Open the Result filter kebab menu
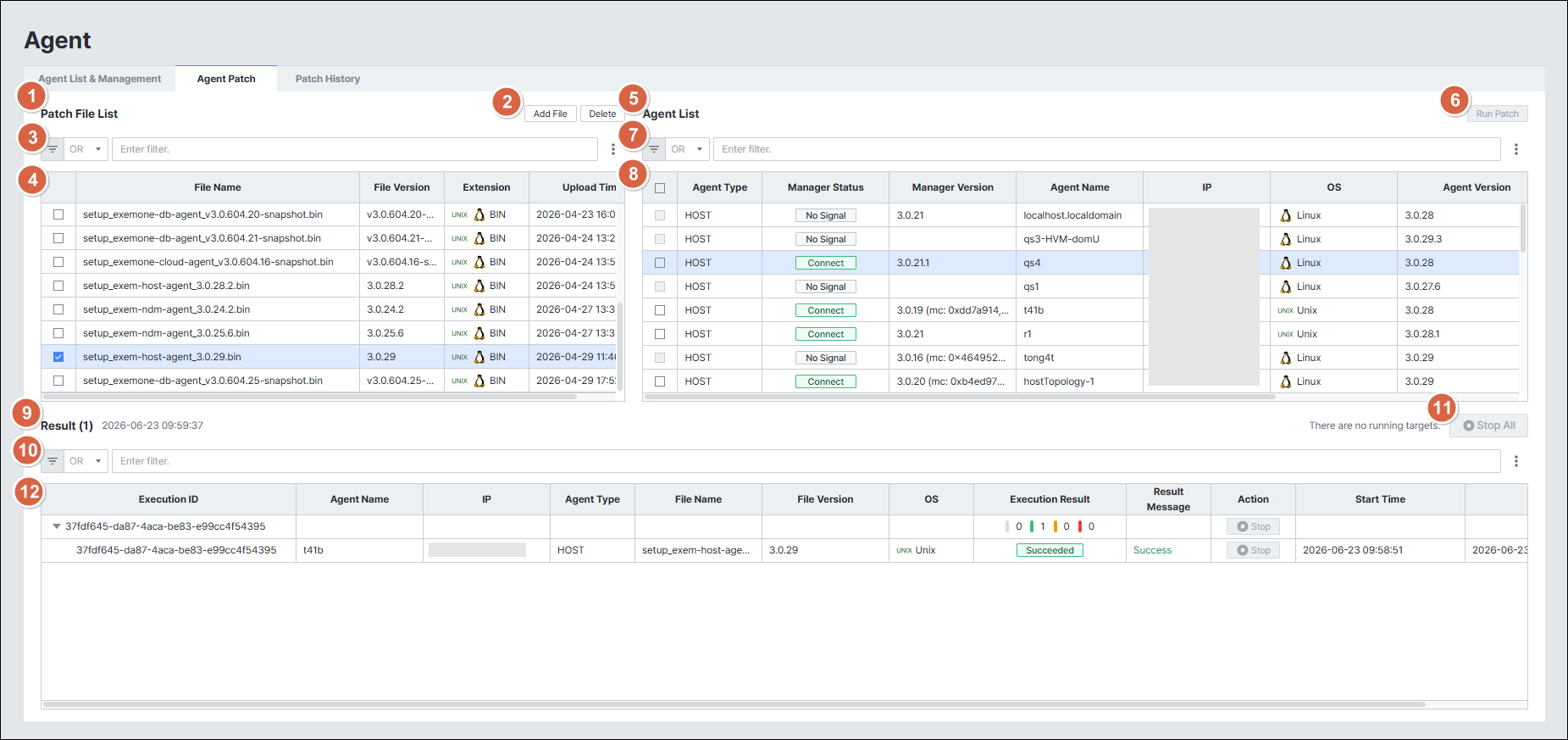1568x740 pixels. (1516, 461)
